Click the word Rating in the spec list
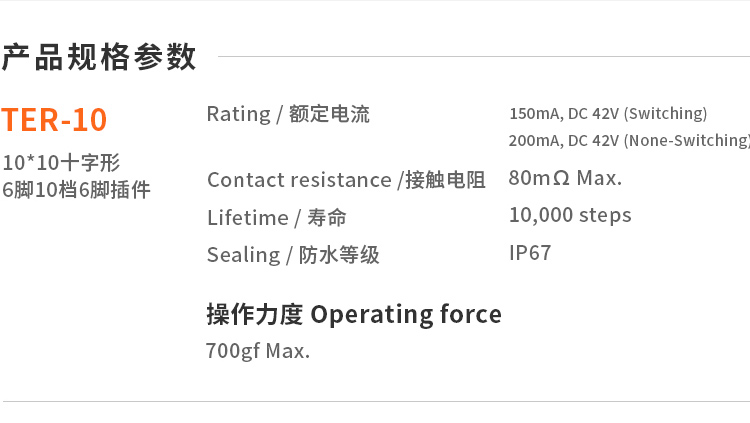 pos(238,114)
